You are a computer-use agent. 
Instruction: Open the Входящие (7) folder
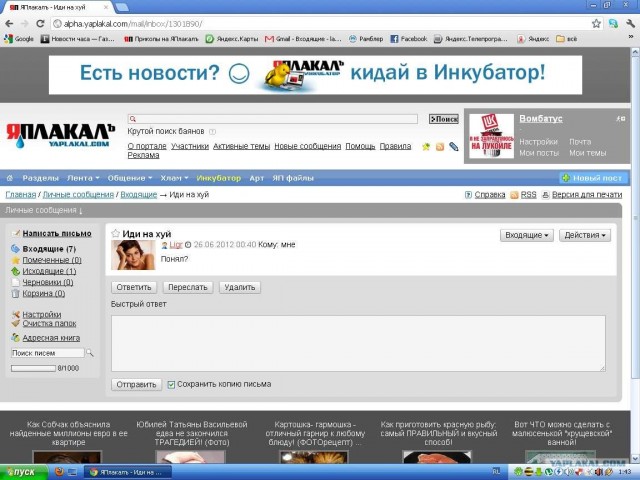pos(49,249)
